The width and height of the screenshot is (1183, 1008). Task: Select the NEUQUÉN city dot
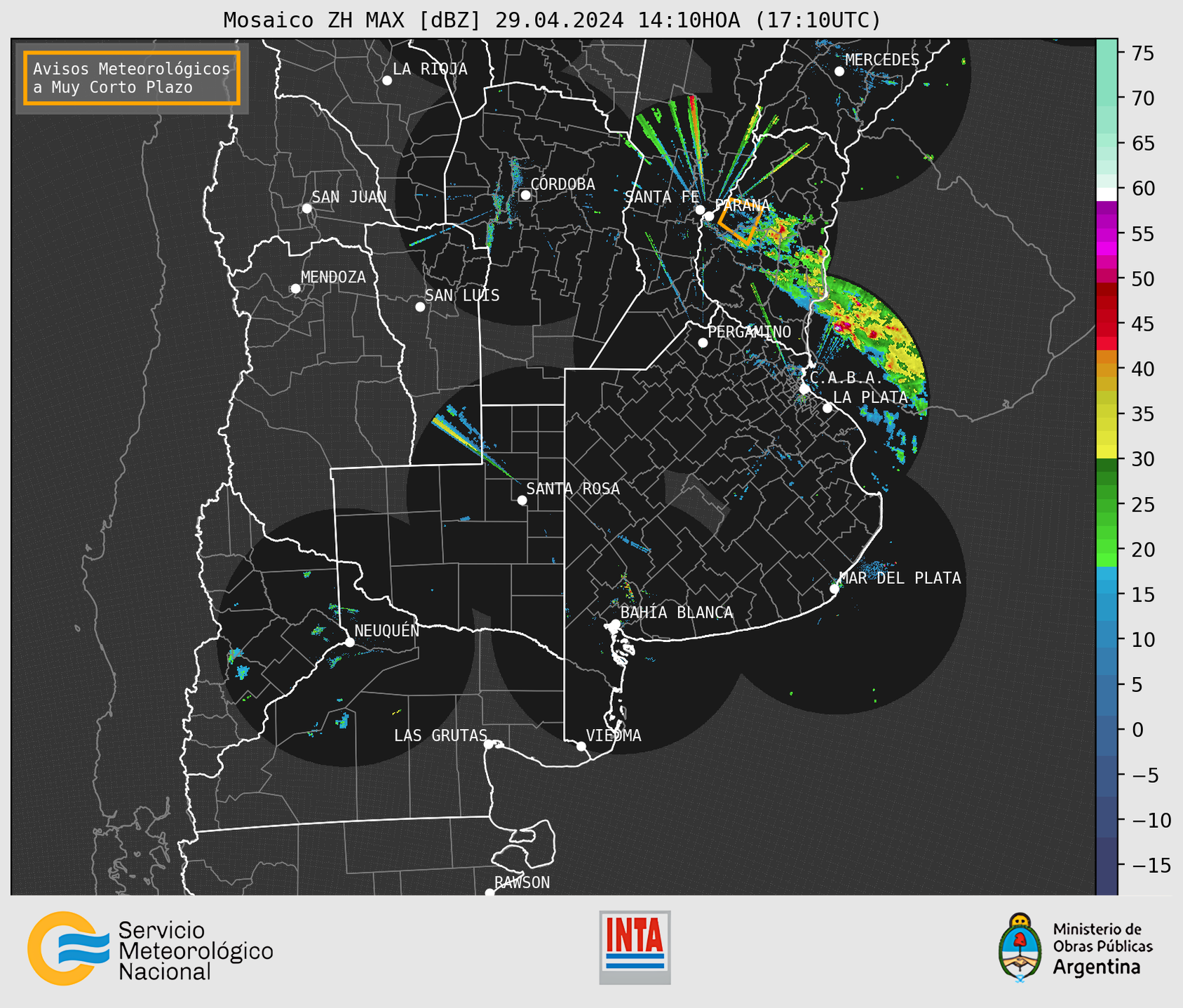coord(349,642)
